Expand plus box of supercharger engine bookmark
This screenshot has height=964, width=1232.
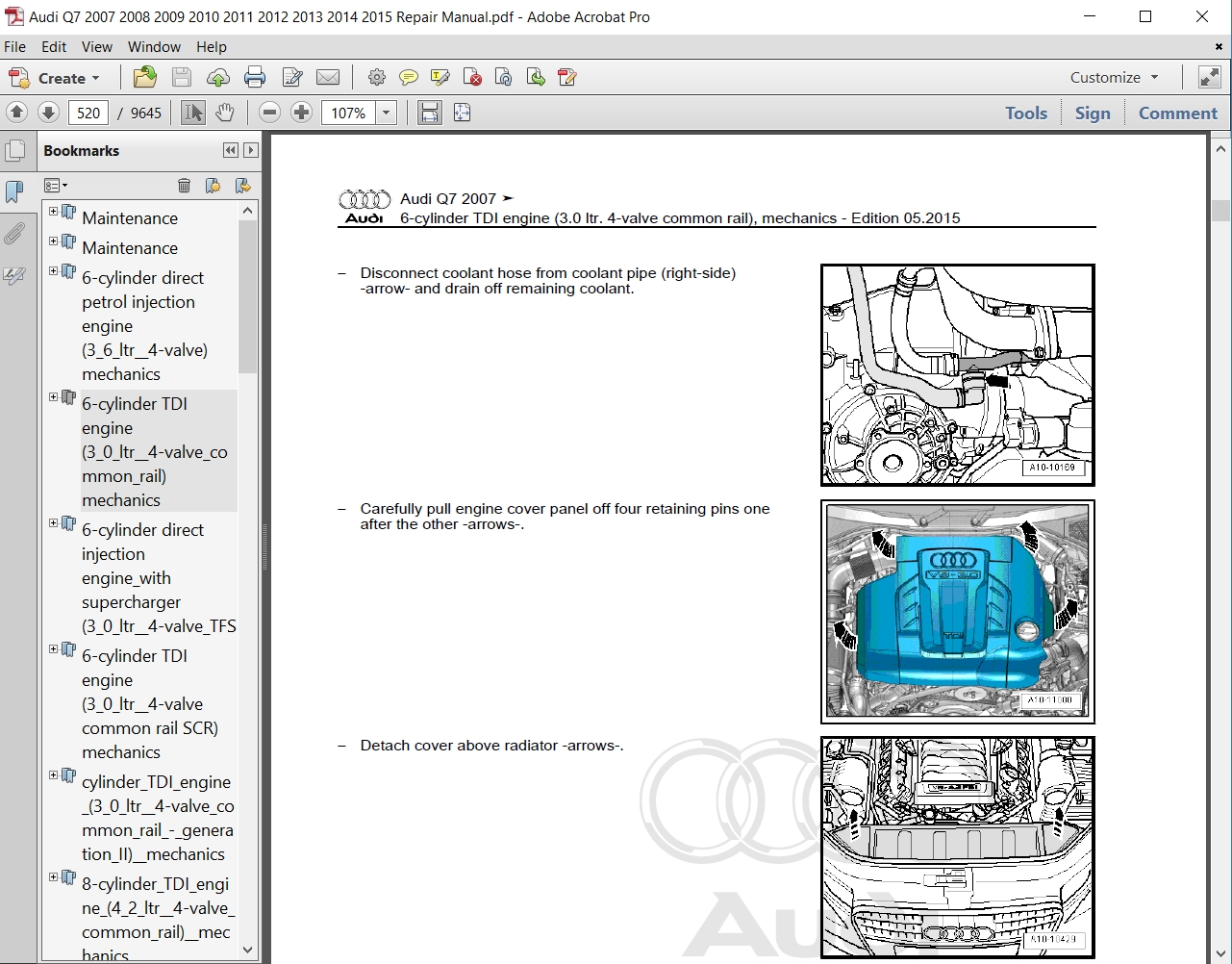click(54, 523)
